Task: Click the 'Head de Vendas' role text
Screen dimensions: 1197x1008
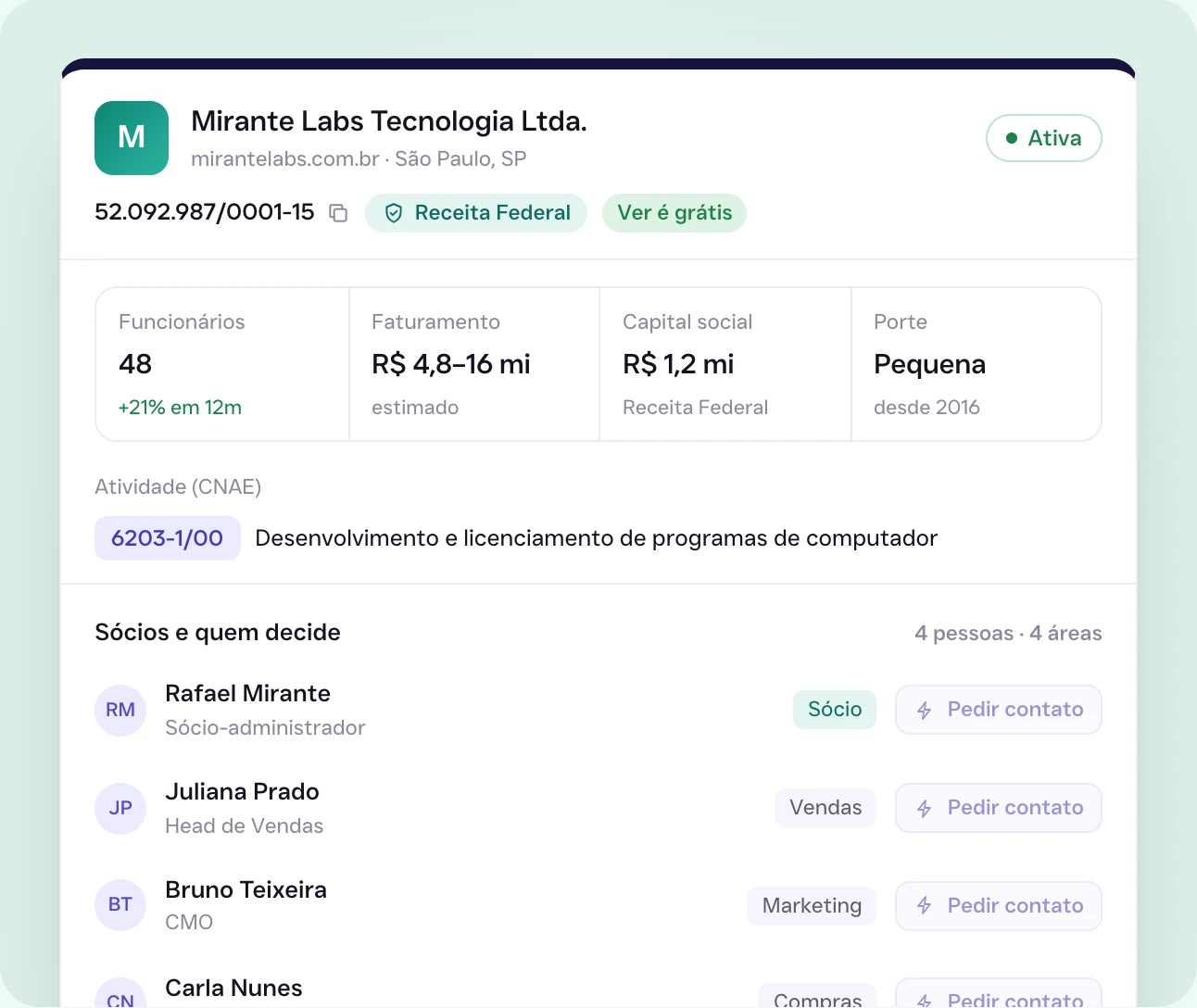Action: click(245, 826)
